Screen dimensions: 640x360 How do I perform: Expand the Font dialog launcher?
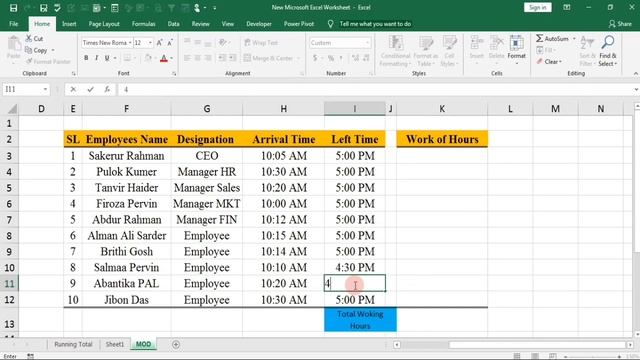(174, 73)
